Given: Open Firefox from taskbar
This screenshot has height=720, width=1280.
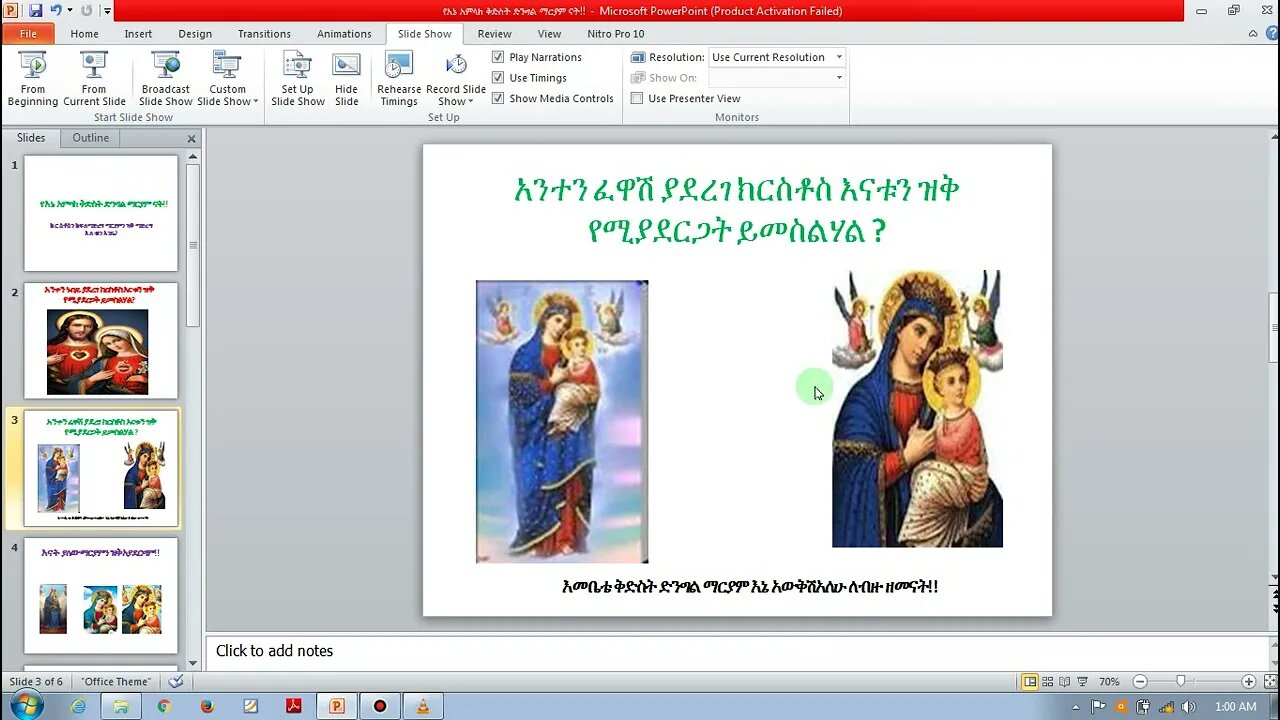Looking at the screenshot, I should pos(207,706).
